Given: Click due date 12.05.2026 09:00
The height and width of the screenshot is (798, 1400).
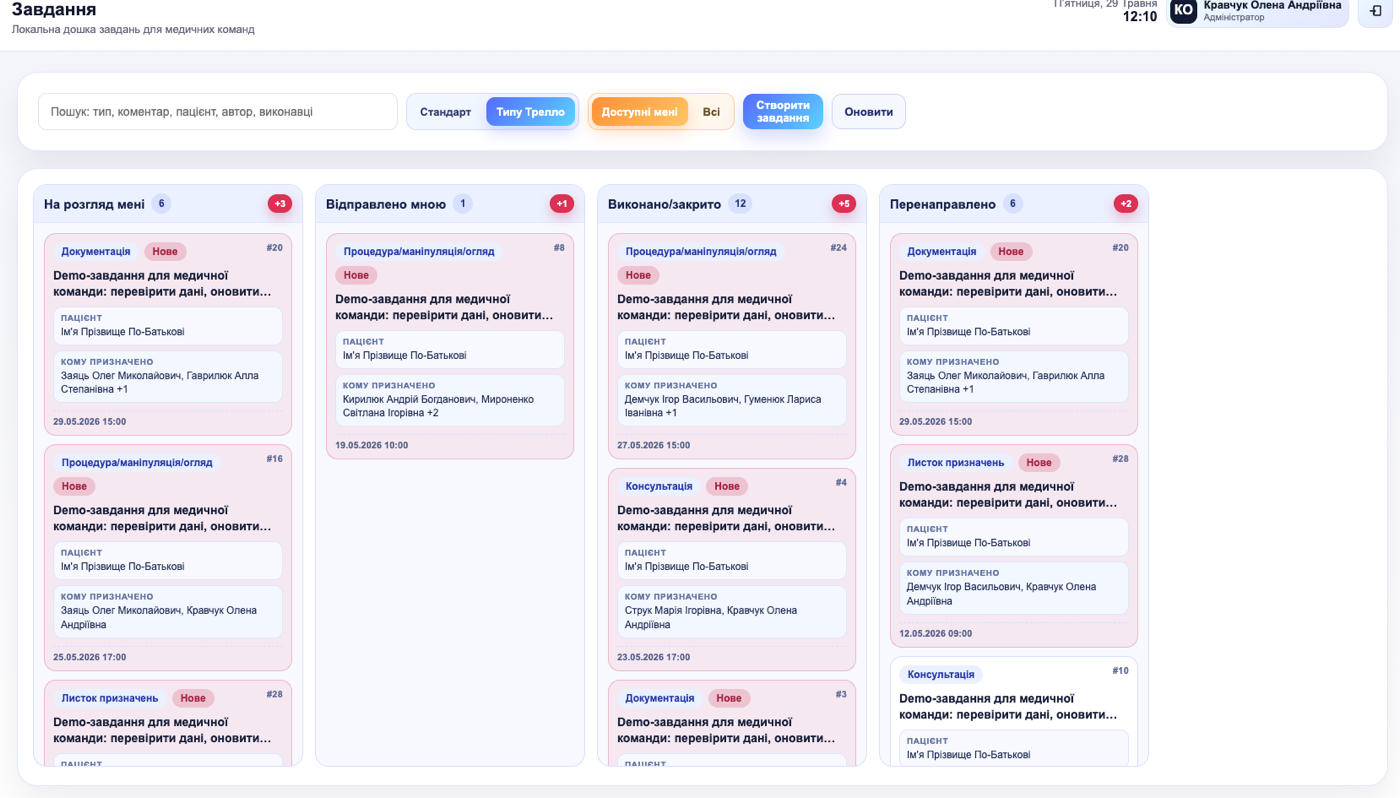Looking at the screenshot, I should tap(936, 634).
